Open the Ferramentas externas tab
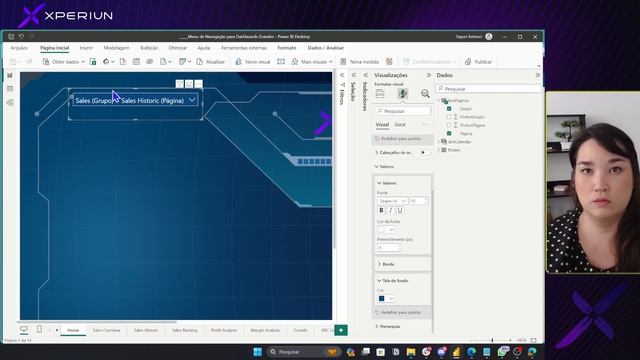This screenshot has height=360, width=640. coord(244,48)
